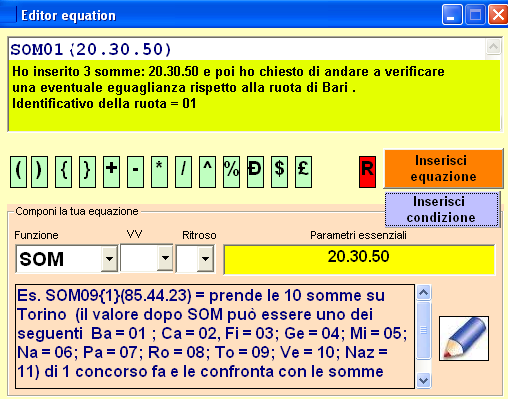Open the Funzione SOM dropdown
The image size is (508, 399).
pos(109,259)
